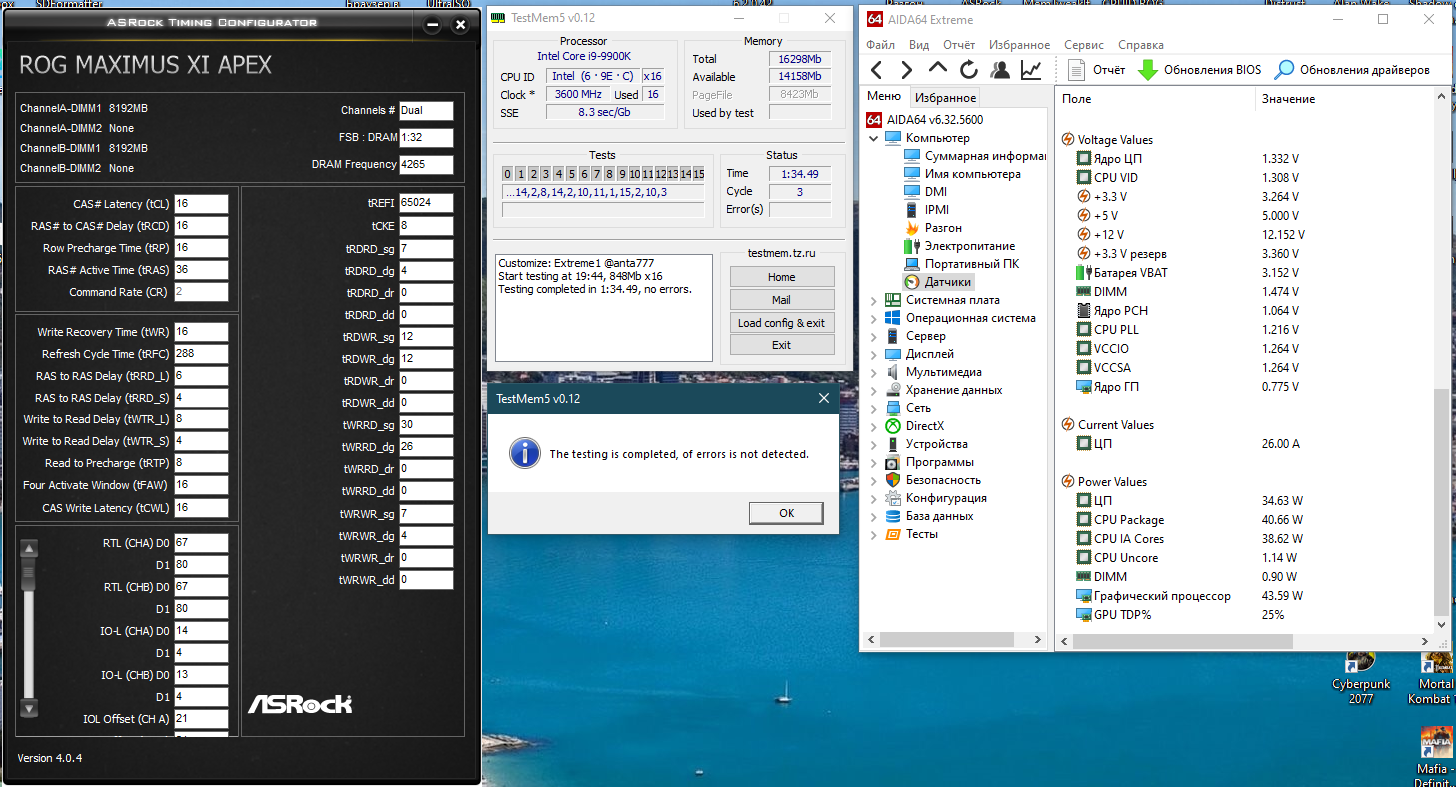Screen dimensions: 1456x787
Task: Click the CAS# Latency (tCL) field
Action: [x=201, y=204]
